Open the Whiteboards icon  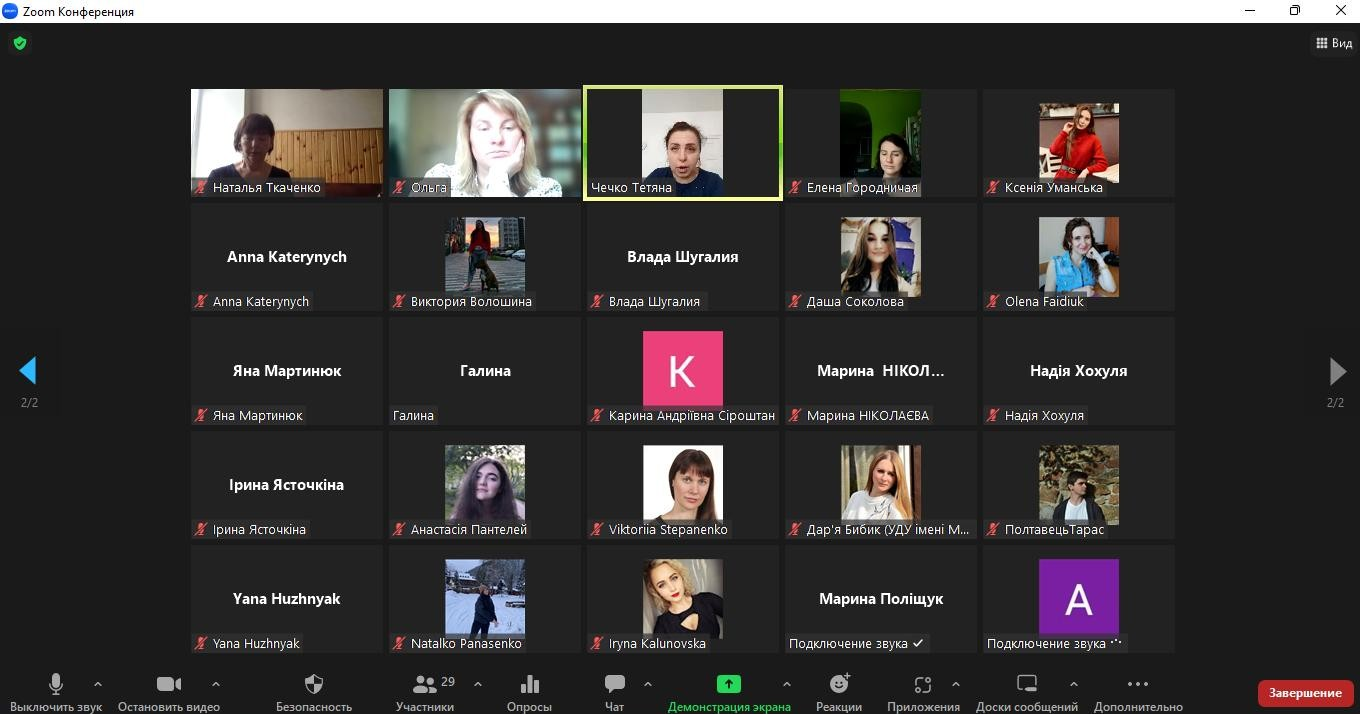(x=1026, y=685)
